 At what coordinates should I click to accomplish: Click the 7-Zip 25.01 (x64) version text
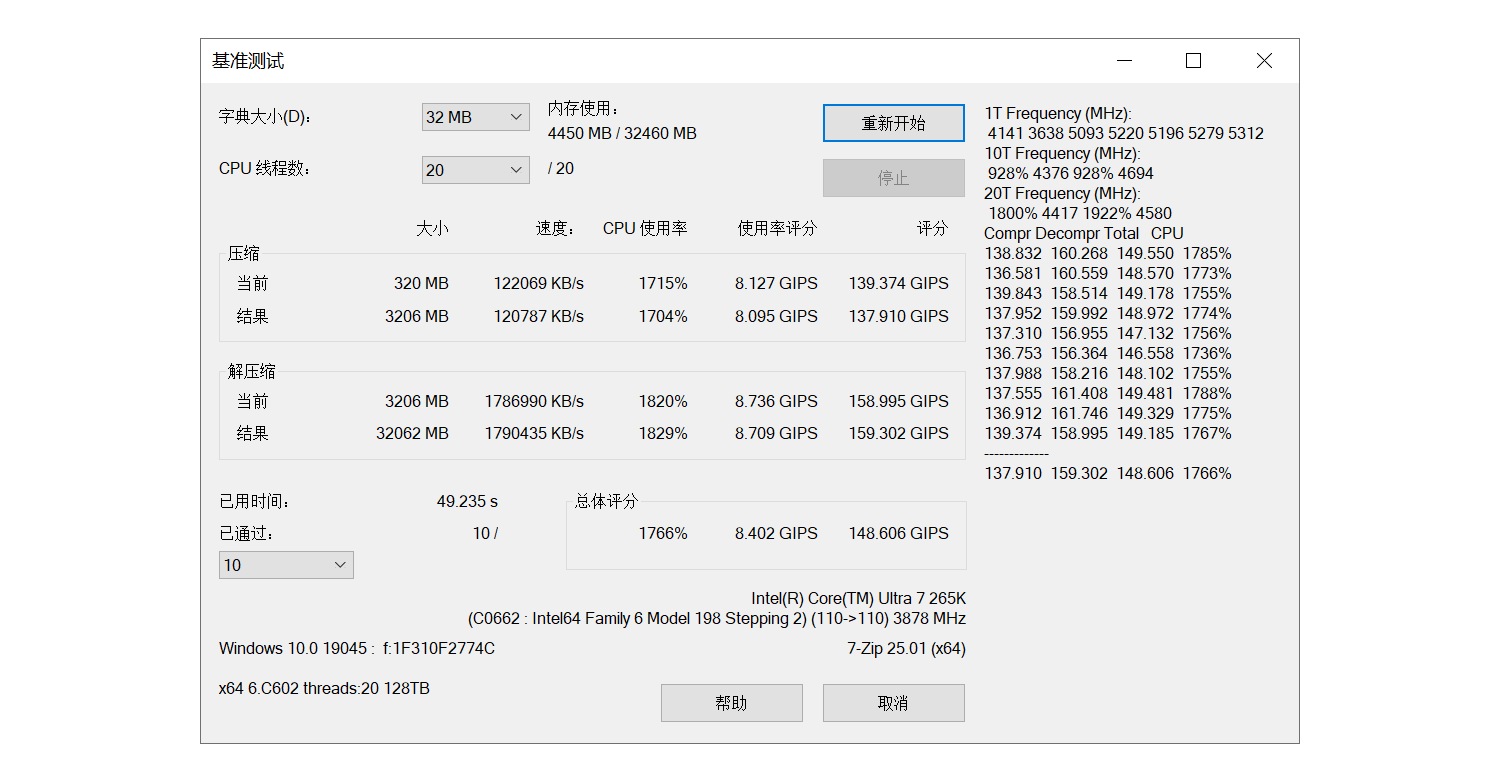pos(906,648)
